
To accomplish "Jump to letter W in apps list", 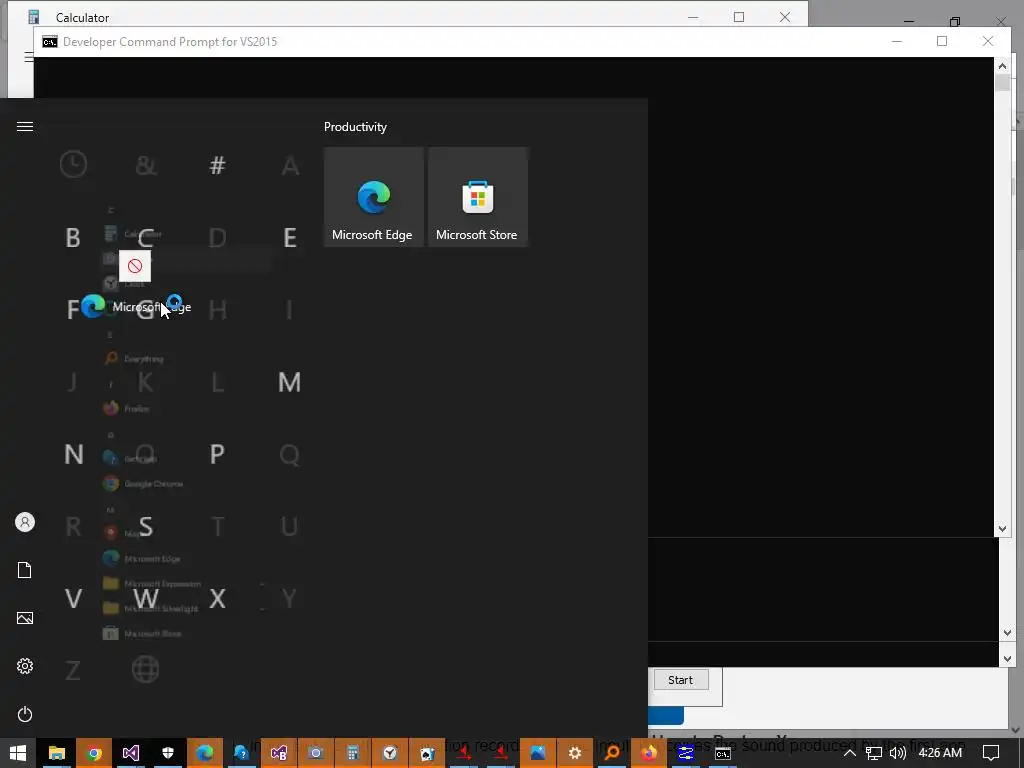I will 146,599.
